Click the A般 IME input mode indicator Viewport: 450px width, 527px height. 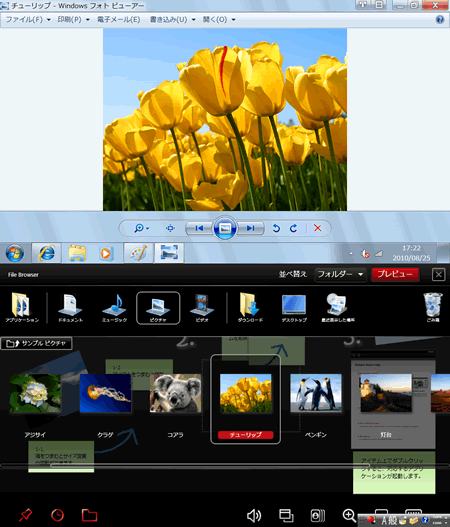click(389, 521)
